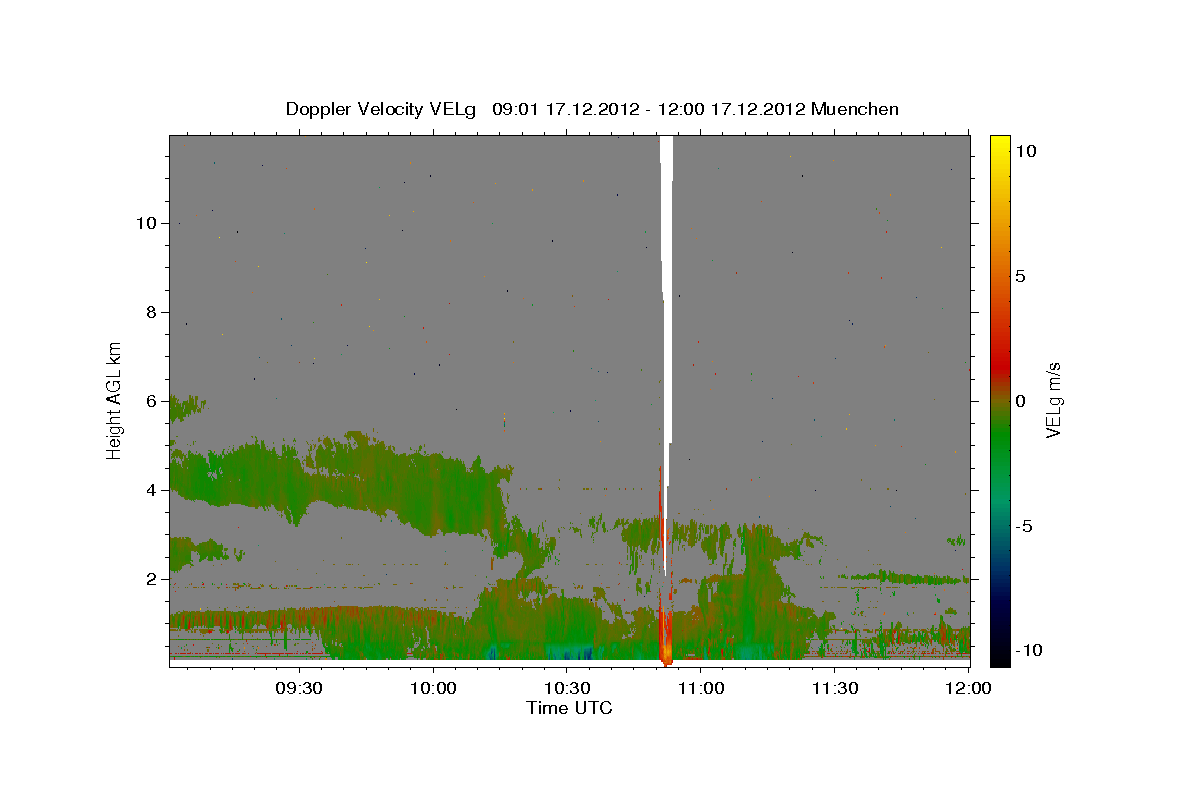Click the colorbar value label 5
The height and width of the screenshot is (800, 1200).
coord(1020,276)
